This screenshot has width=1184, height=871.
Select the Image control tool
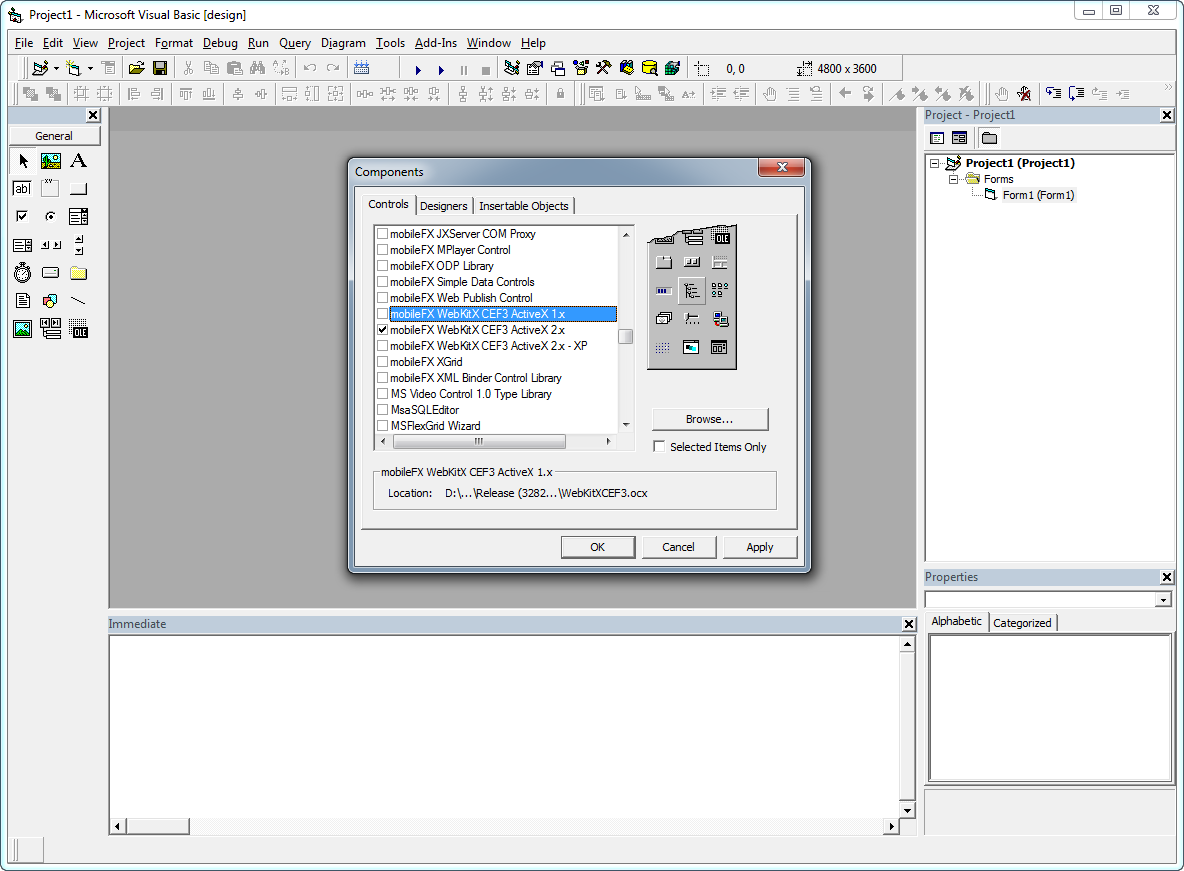pos(23,329)
